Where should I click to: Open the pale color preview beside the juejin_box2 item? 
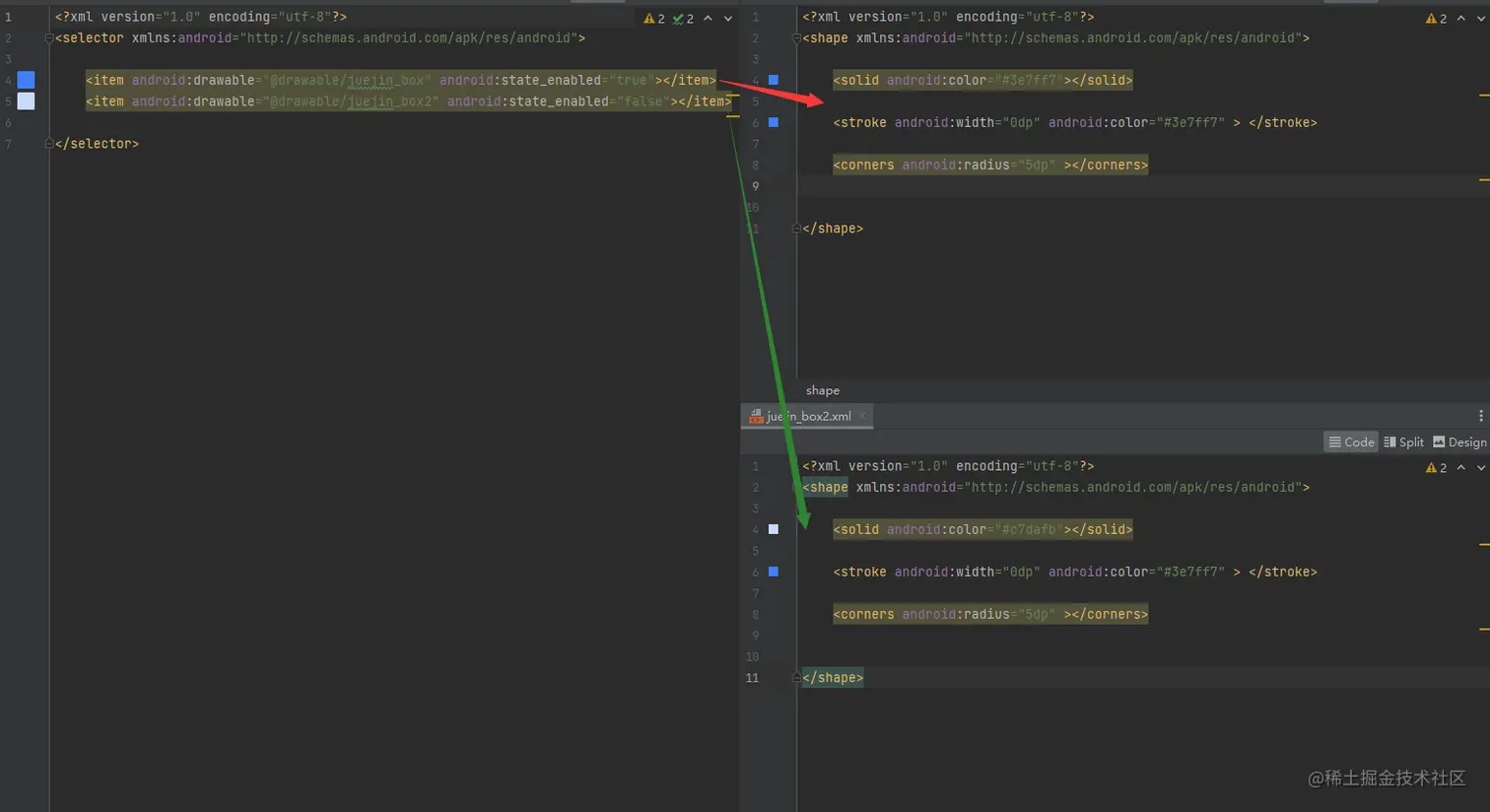coord(27,101)
